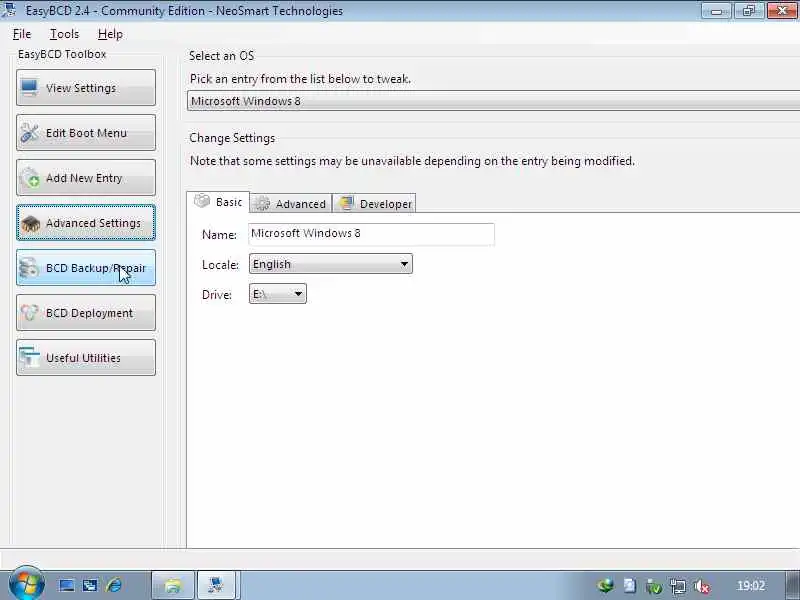Switch to the Advanced tab
The width and height of the screenshot is (800, 600).
click(291, 204)
